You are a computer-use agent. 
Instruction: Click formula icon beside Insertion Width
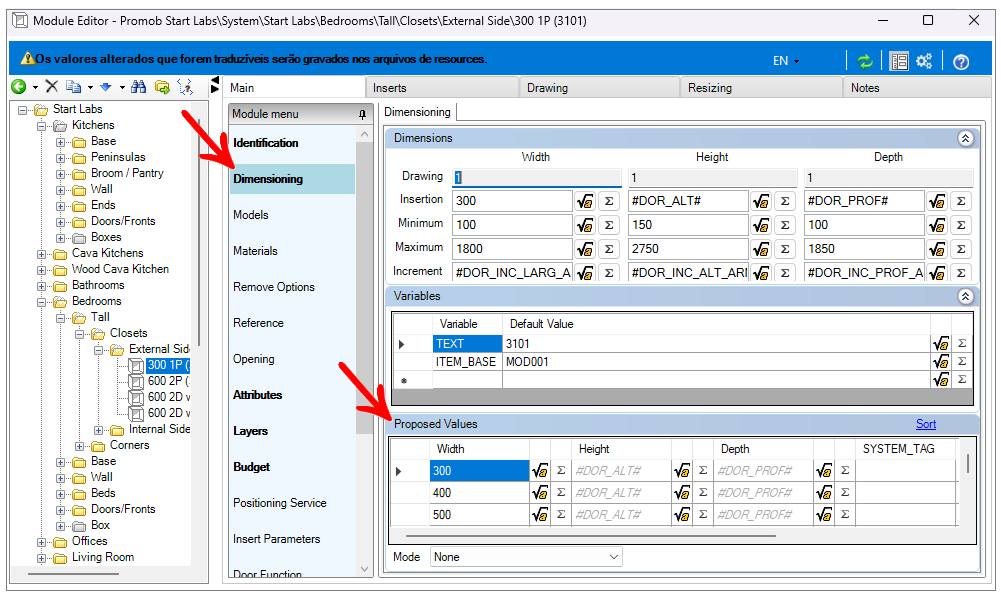click(x=585, y=201)
